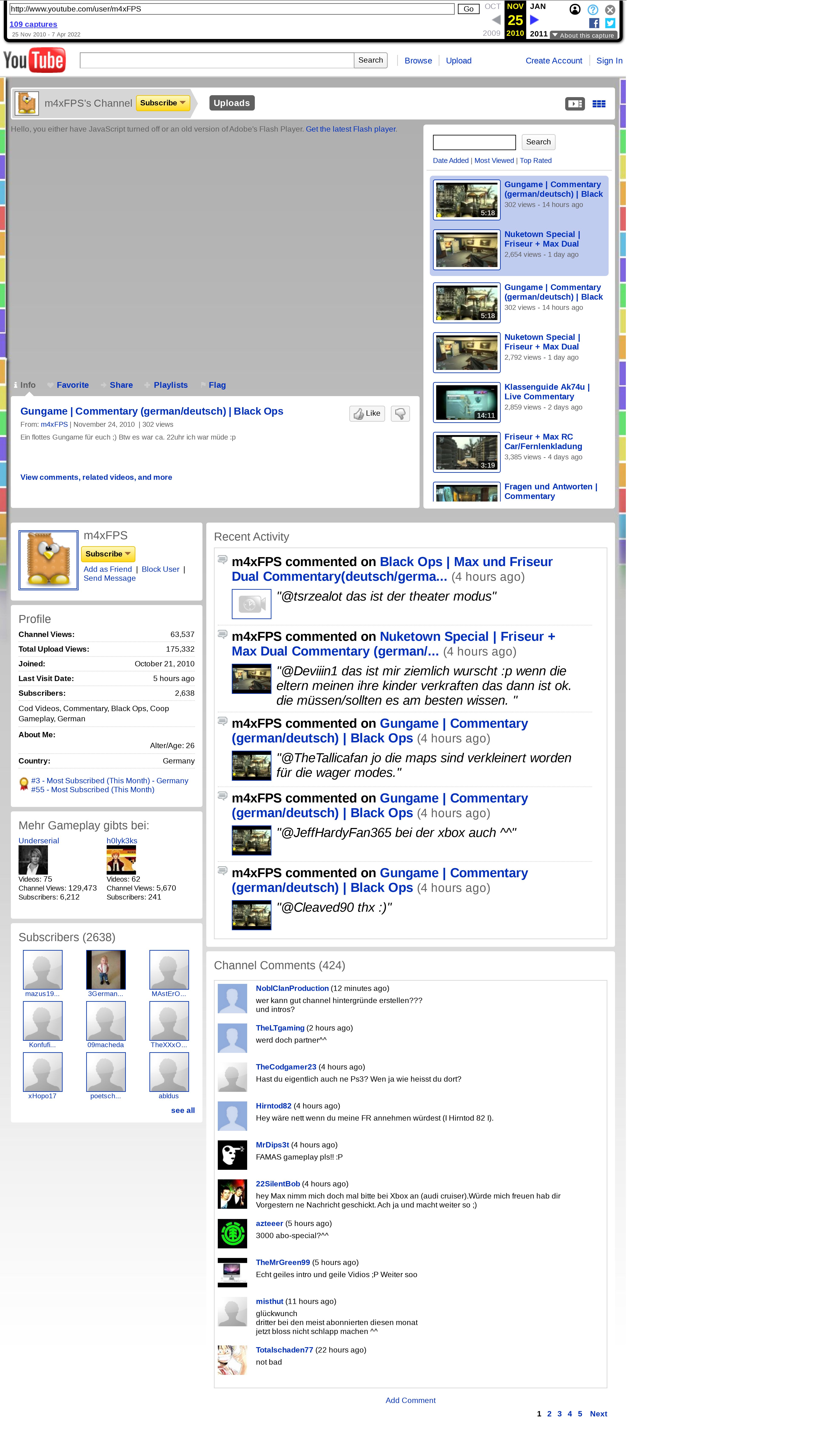
Task: Open Friseur + Max RC Car video thumbnail
Action: point(467,452)
